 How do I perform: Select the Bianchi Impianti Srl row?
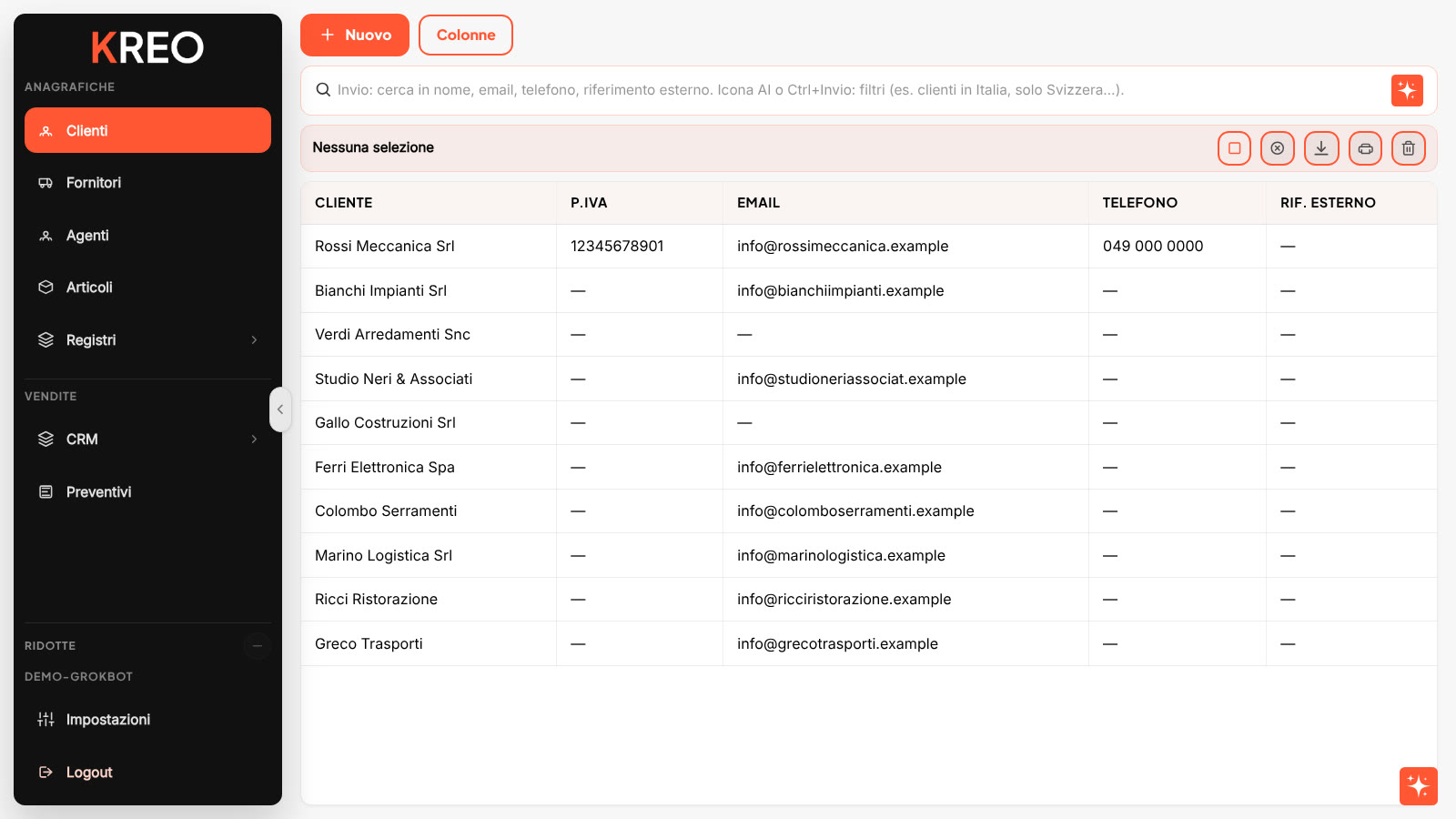tap(869, 291)
